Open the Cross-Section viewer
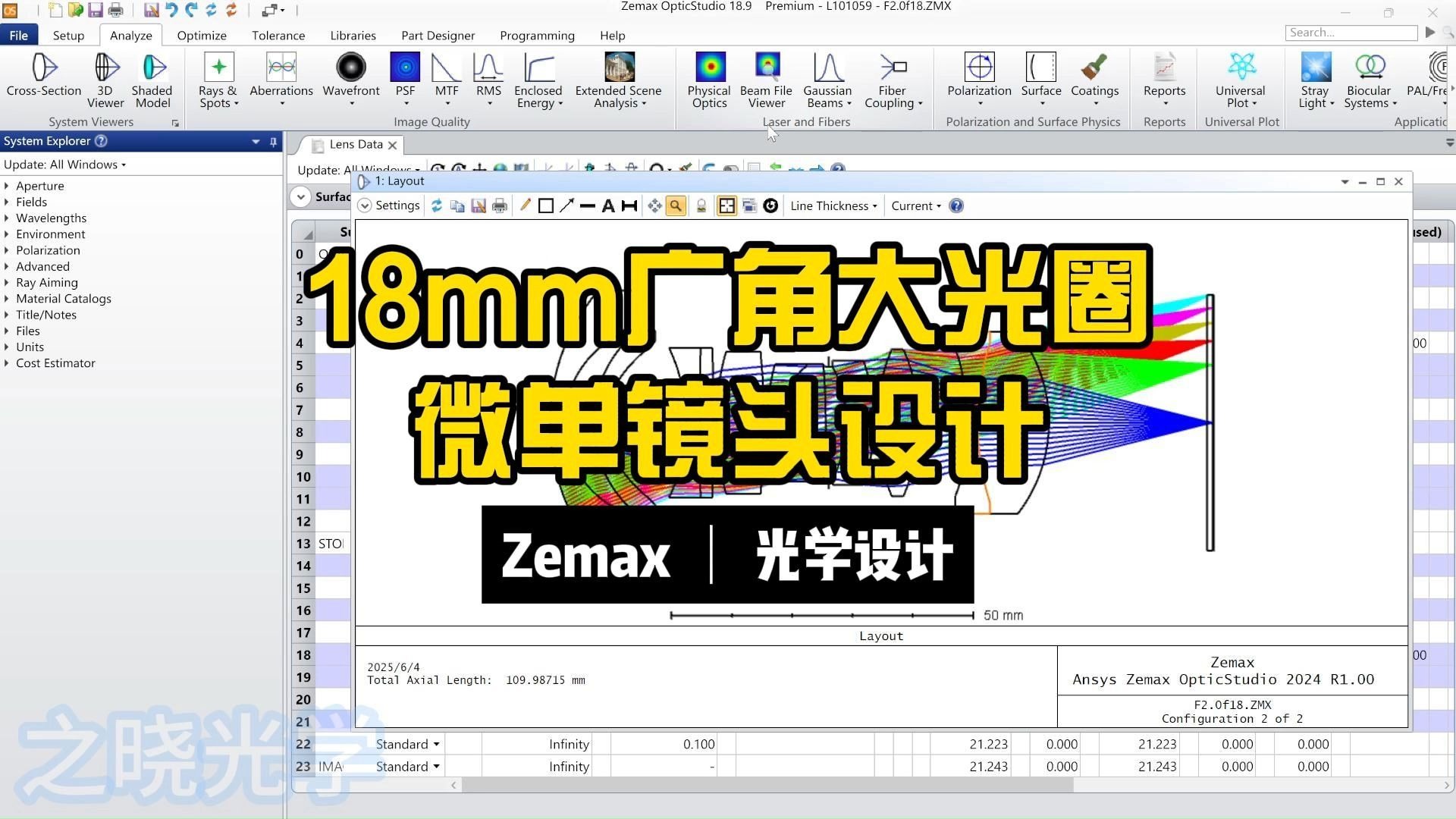The width and height of the screenshot is (1456, 819). (43, 76)
